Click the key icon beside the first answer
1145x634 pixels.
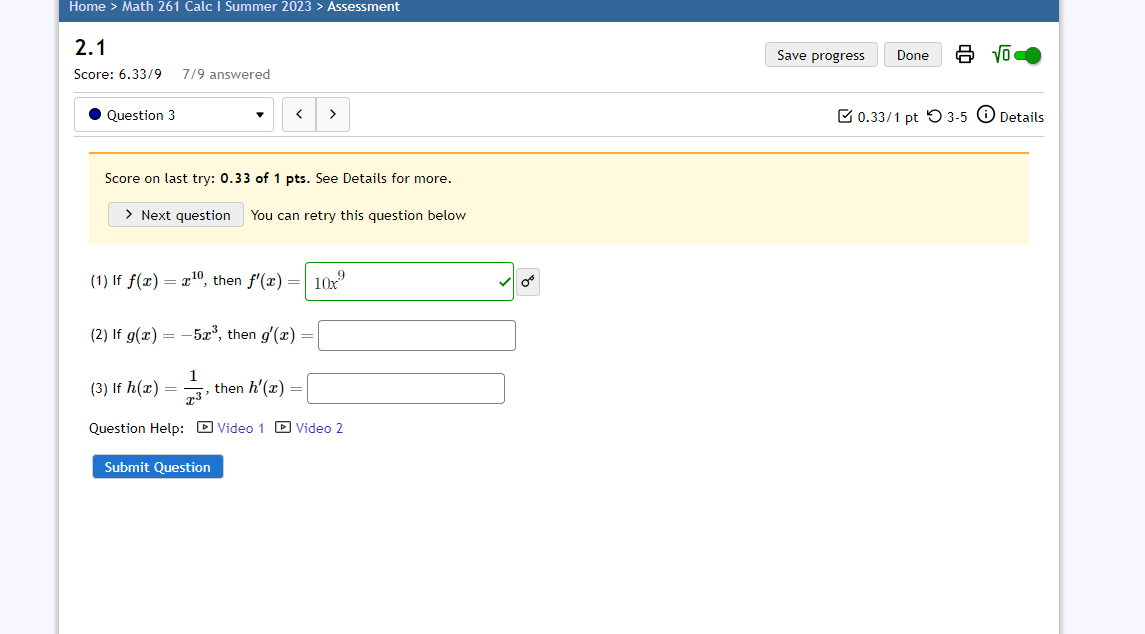click(527, 281)
